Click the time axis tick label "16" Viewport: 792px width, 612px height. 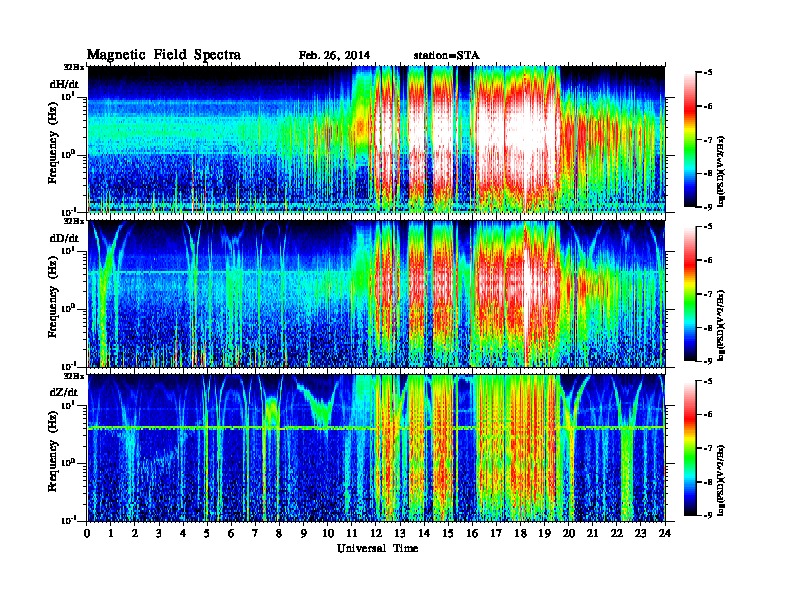click(x=472, y=533)
